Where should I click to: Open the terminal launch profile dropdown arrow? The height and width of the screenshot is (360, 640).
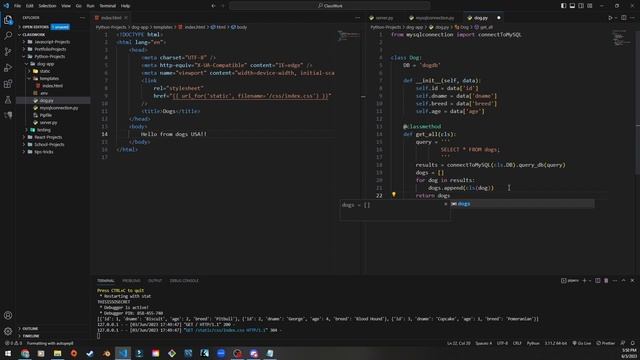click(590, 280)
